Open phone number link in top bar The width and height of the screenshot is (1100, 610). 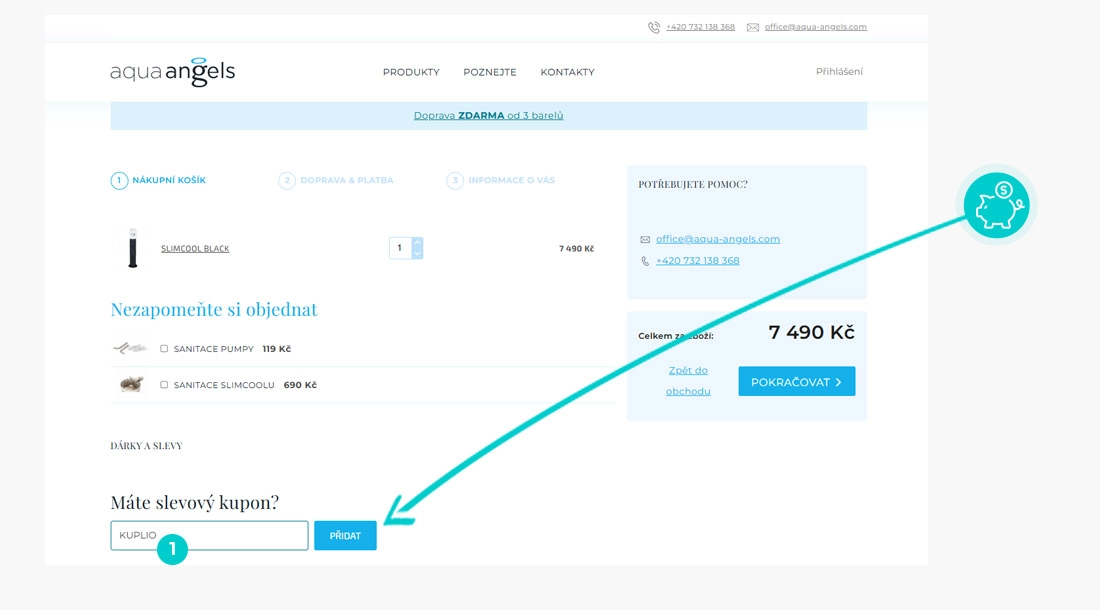[x=700, y=27]
